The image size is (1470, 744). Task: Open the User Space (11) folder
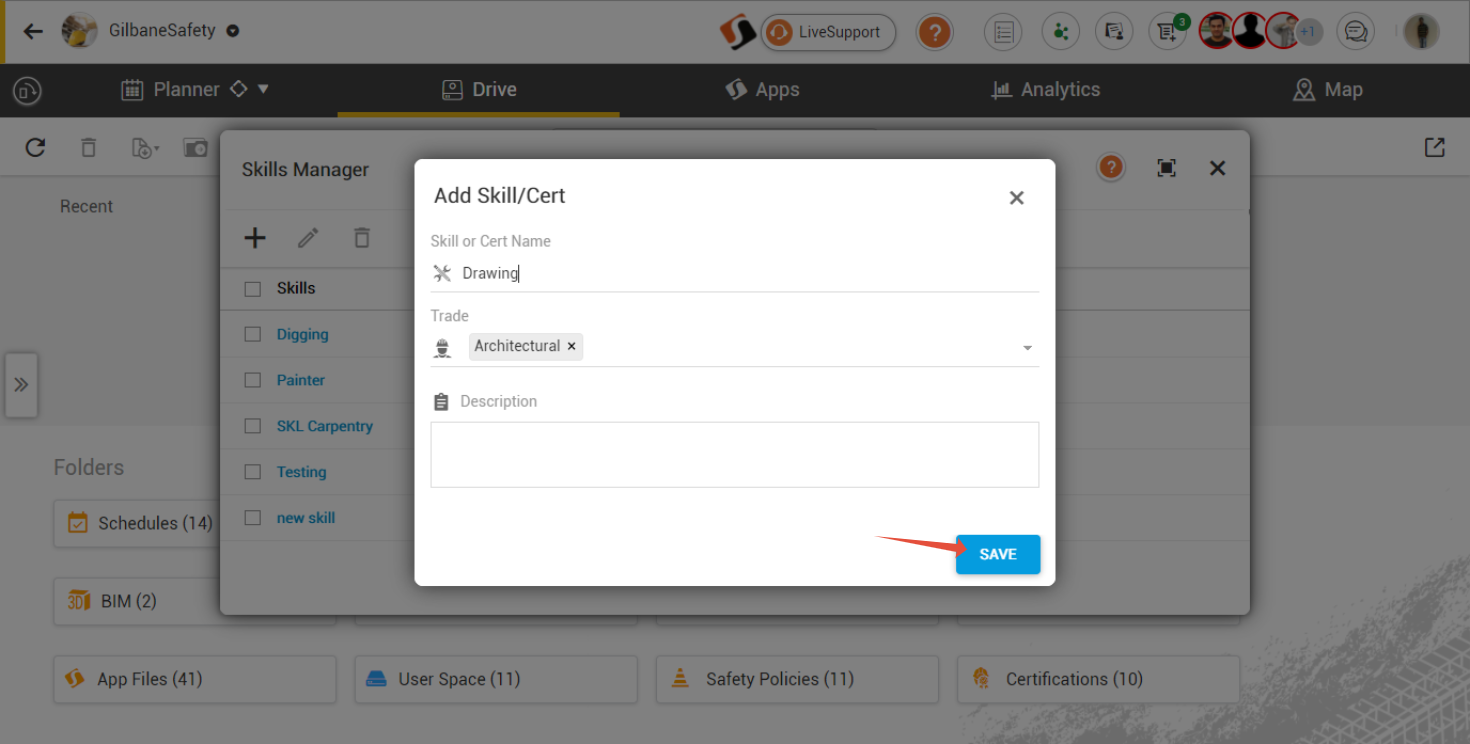coord(496,679)
